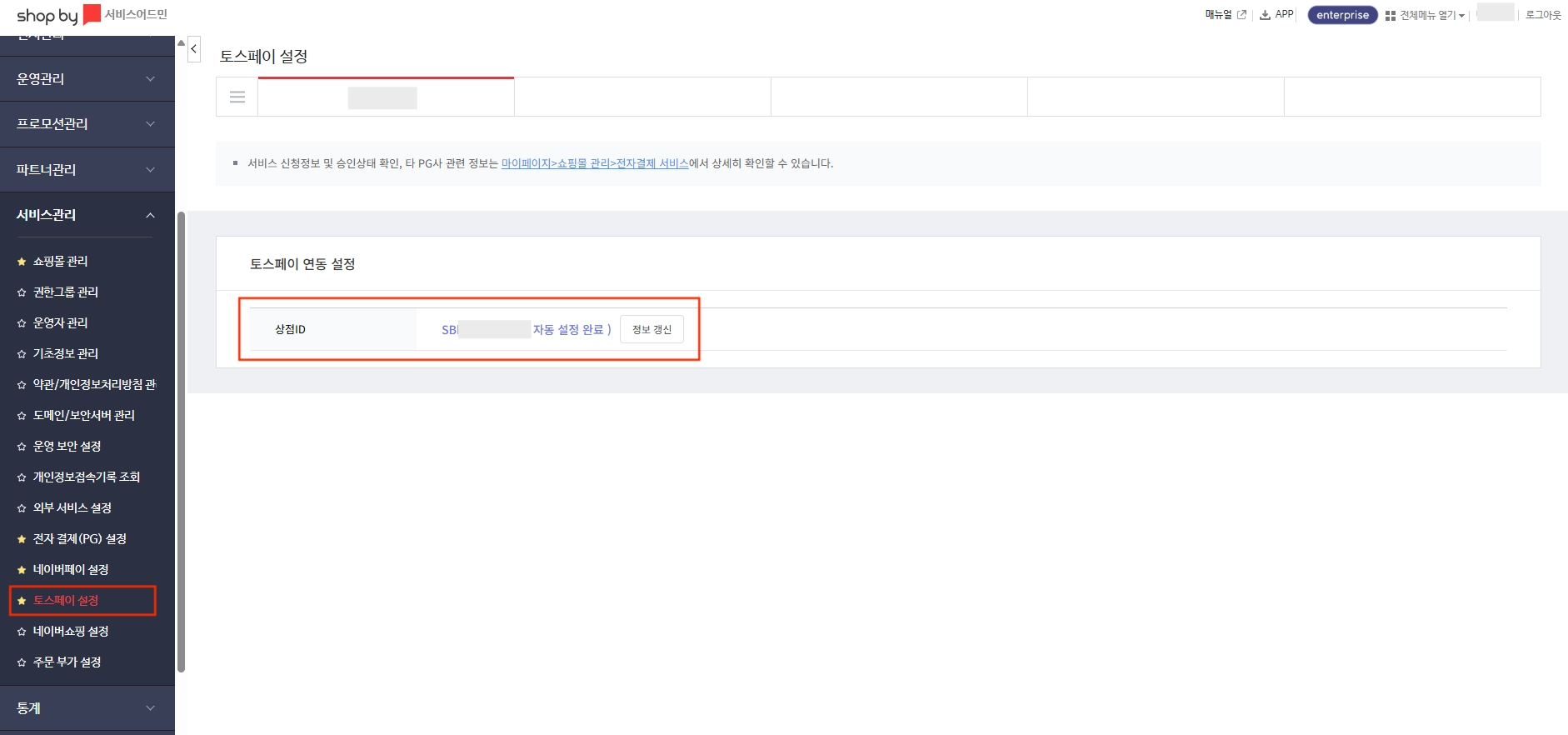The width and height of the screenshot is (1568, 735).
Task: Click the APP download icon
Action: coord(1265,15)
